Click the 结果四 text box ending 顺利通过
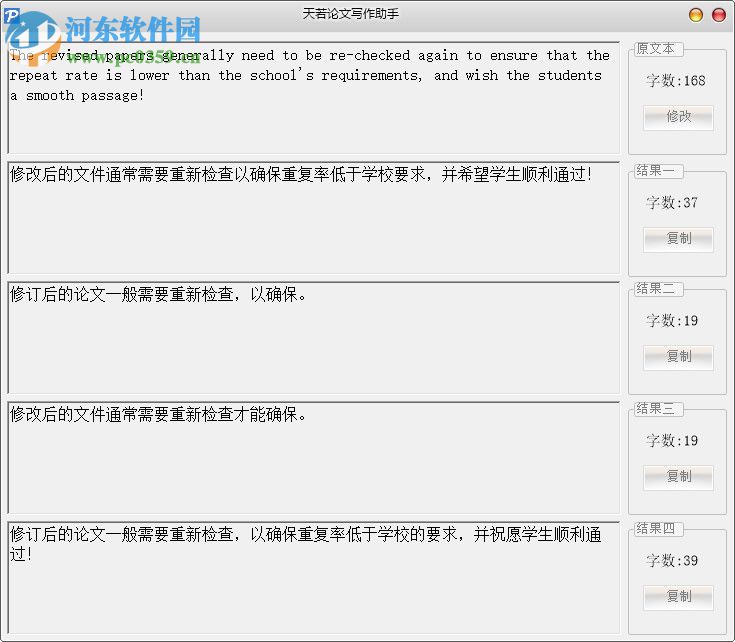The height and width of the screenshot is (642, 735). pyautogui.click(x=314, y=577)
